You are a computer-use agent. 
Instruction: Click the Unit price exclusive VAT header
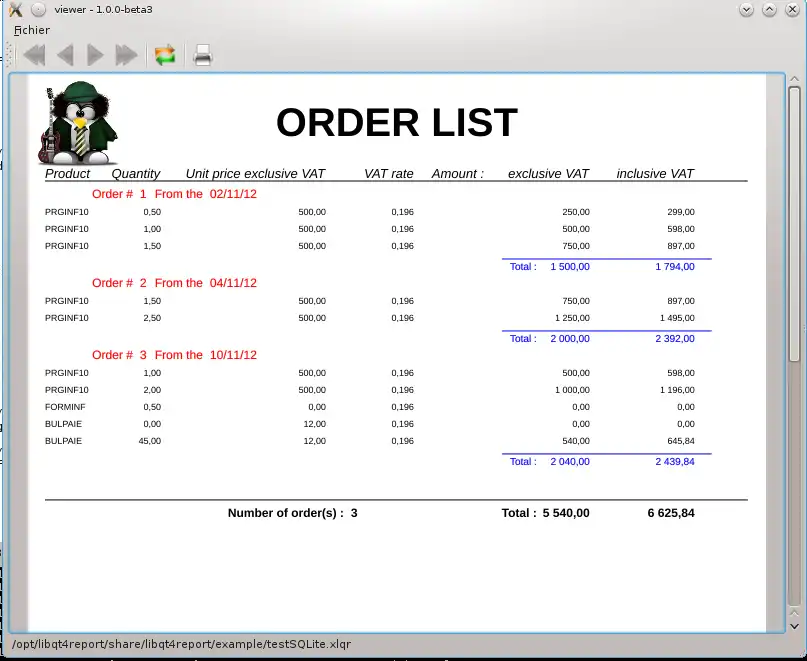pyautogui.click(x=255, y=173)
